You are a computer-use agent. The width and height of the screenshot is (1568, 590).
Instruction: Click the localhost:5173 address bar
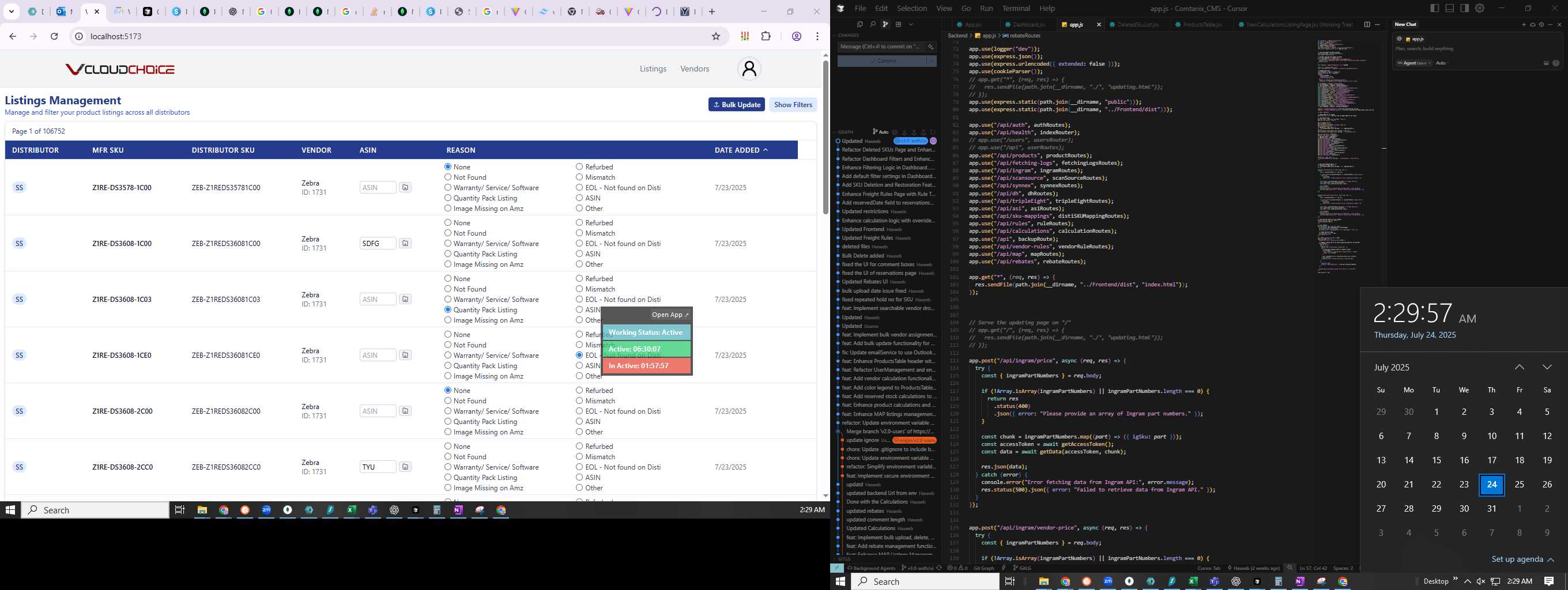(395, 36)
